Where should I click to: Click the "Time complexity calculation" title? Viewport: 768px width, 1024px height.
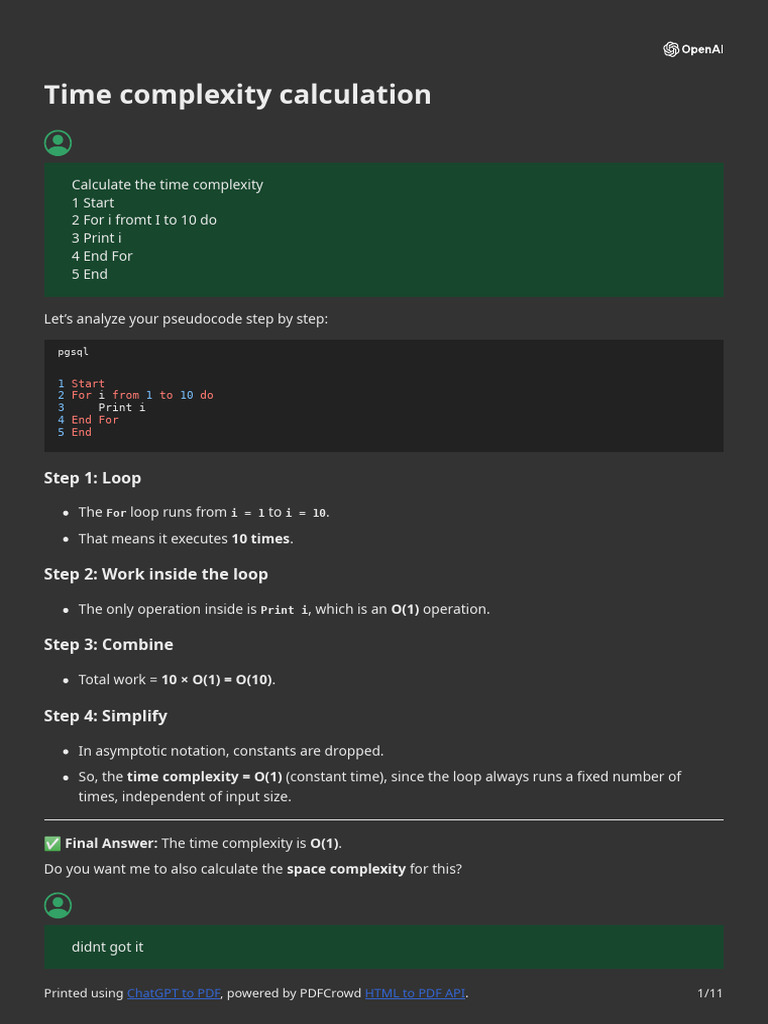(x=238, y=94)
